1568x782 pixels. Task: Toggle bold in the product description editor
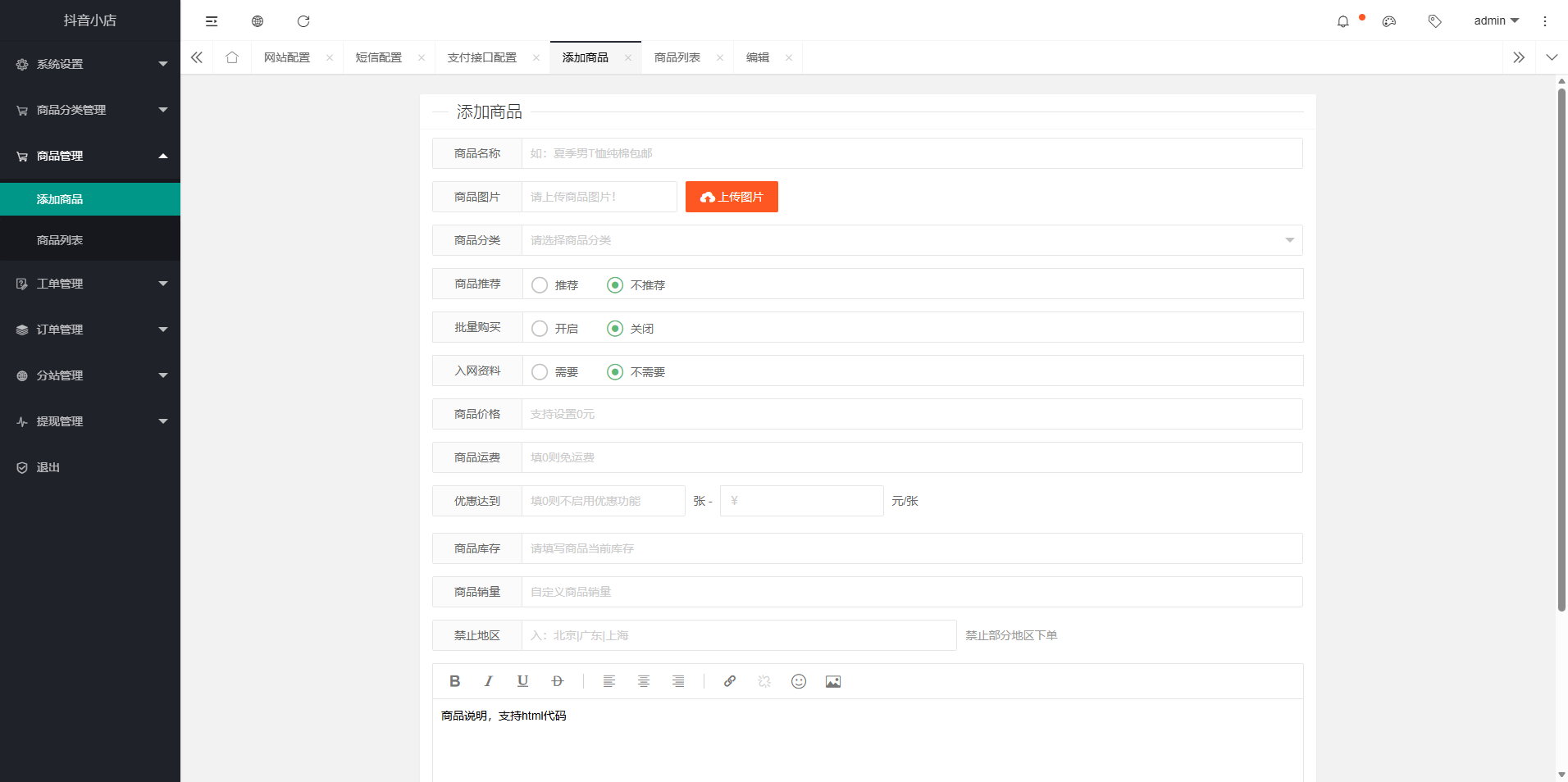coord(454,680)
